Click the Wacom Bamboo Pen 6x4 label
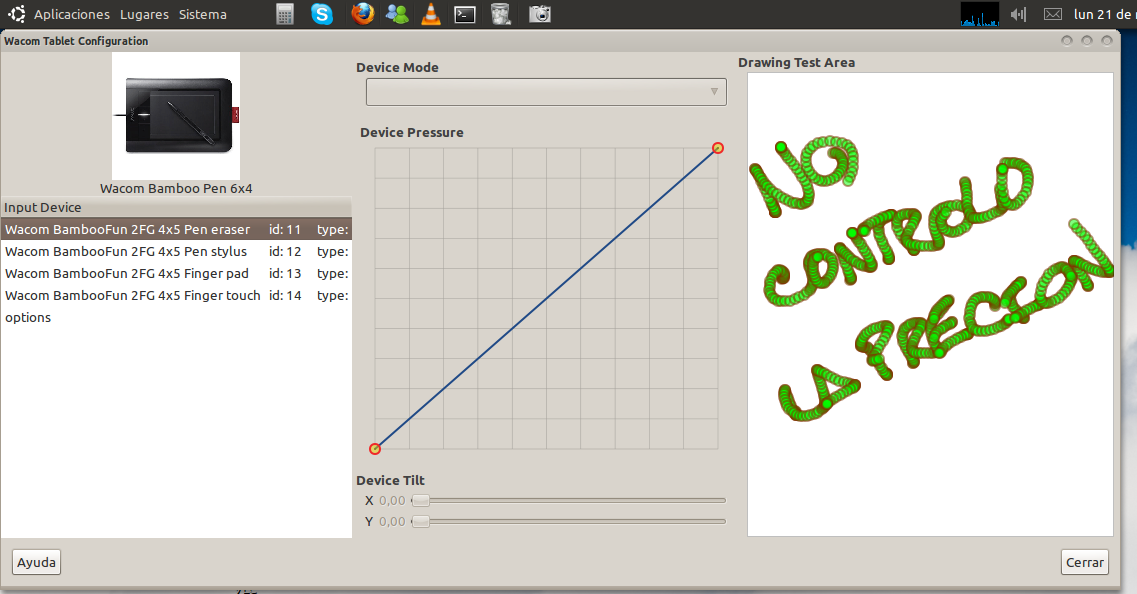Image resolution: width=1137 pixels, height=594 pixels. click(x=176, y=189)
